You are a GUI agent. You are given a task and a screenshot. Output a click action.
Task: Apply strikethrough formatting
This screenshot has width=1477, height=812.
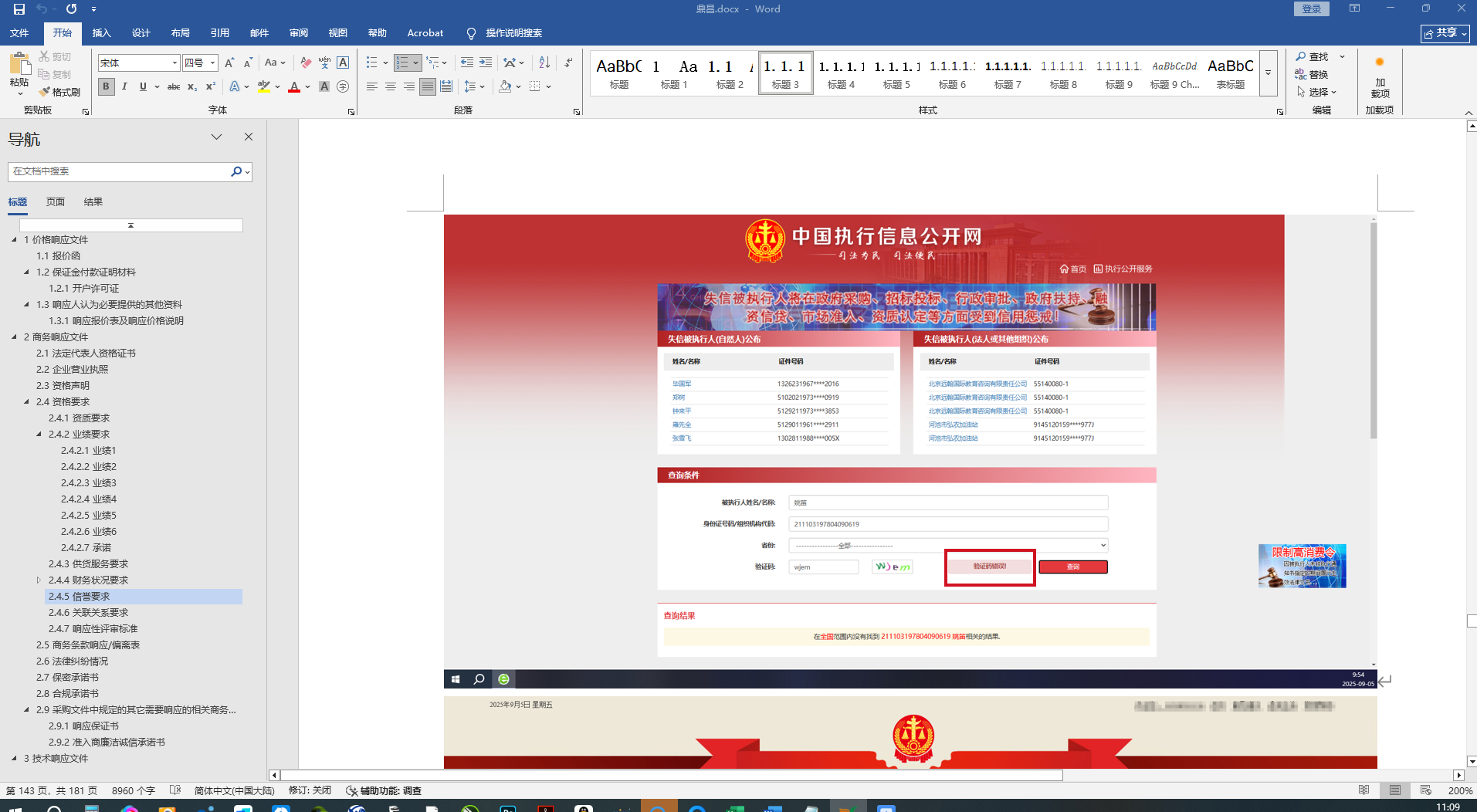[174, 86]
